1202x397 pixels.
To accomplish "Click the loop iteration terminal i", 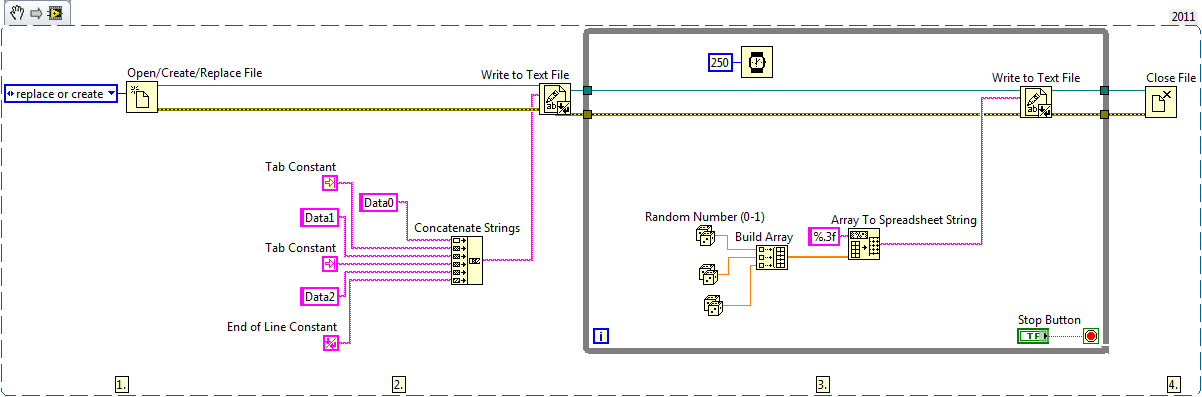I will tap(600, 336).
